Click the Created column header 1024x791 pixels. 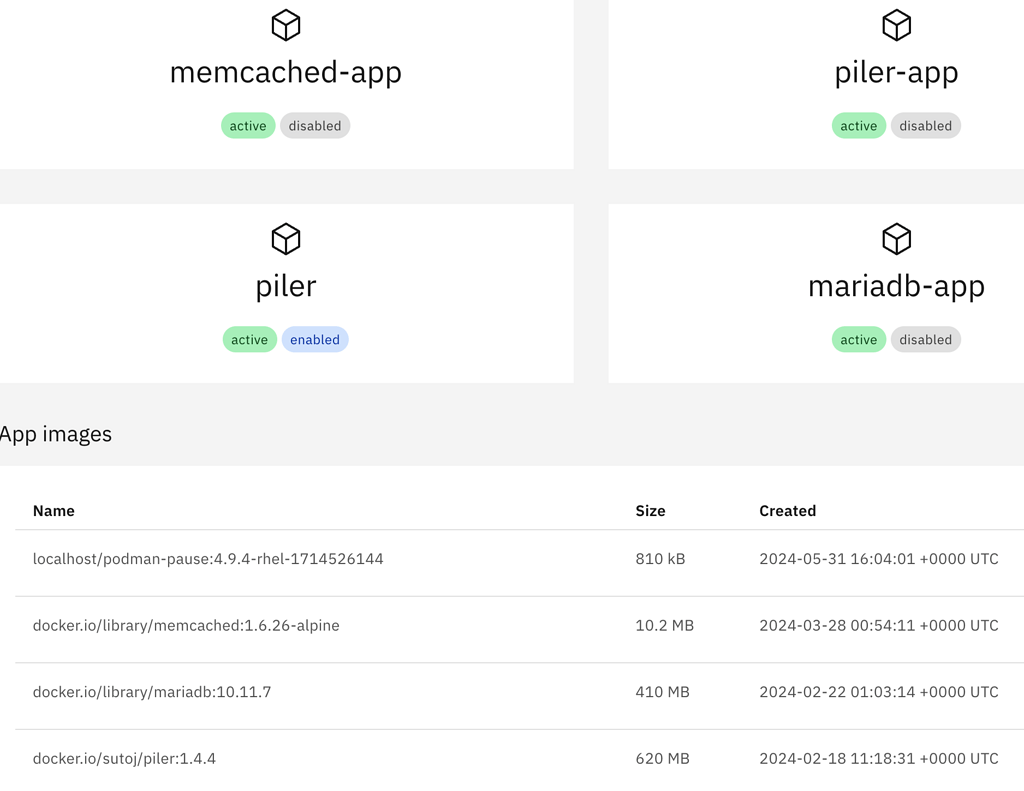[x=788, y=511]
